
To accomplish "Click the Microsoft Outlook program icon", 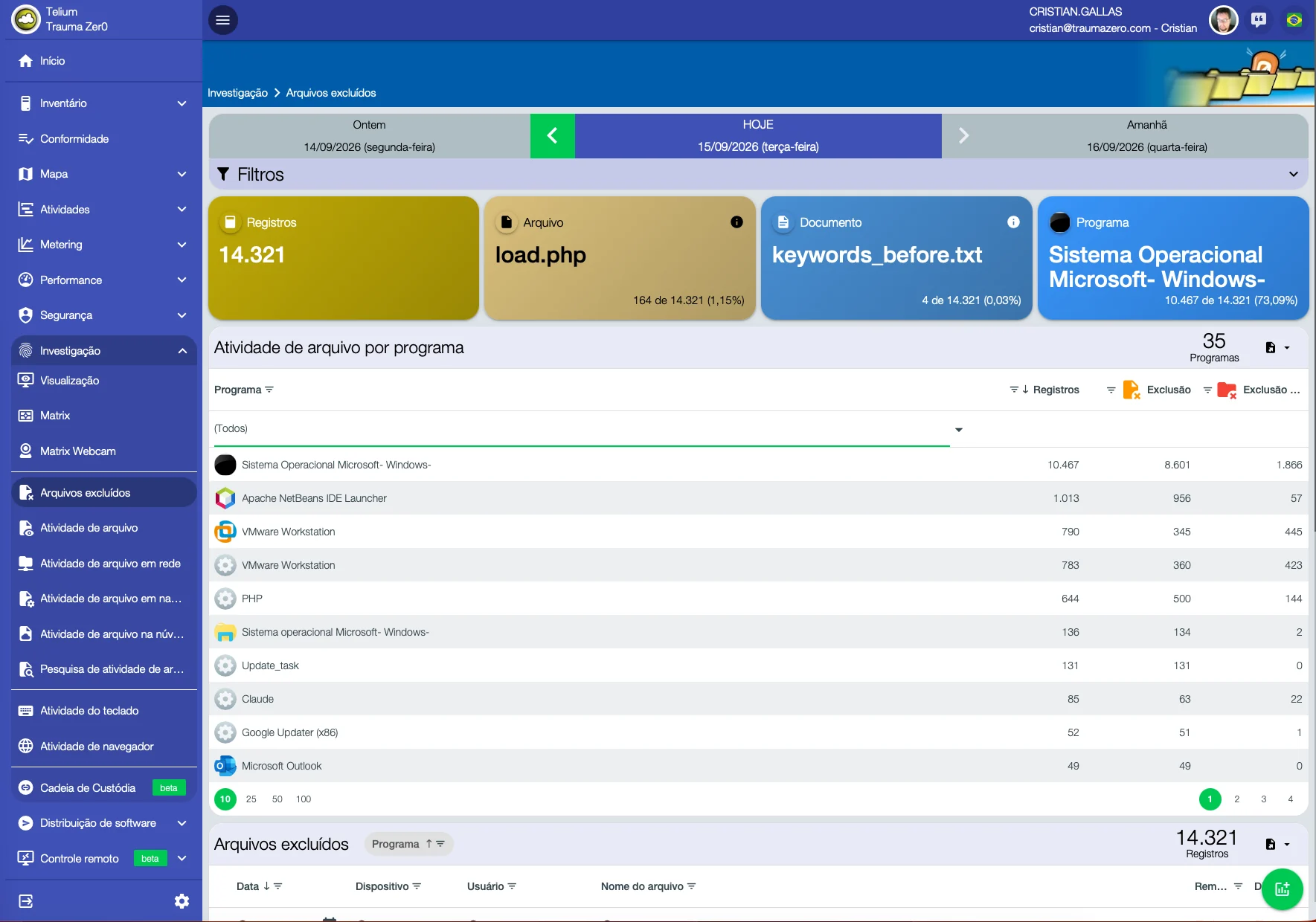I will pyautogui.click(x=225, y=766).
